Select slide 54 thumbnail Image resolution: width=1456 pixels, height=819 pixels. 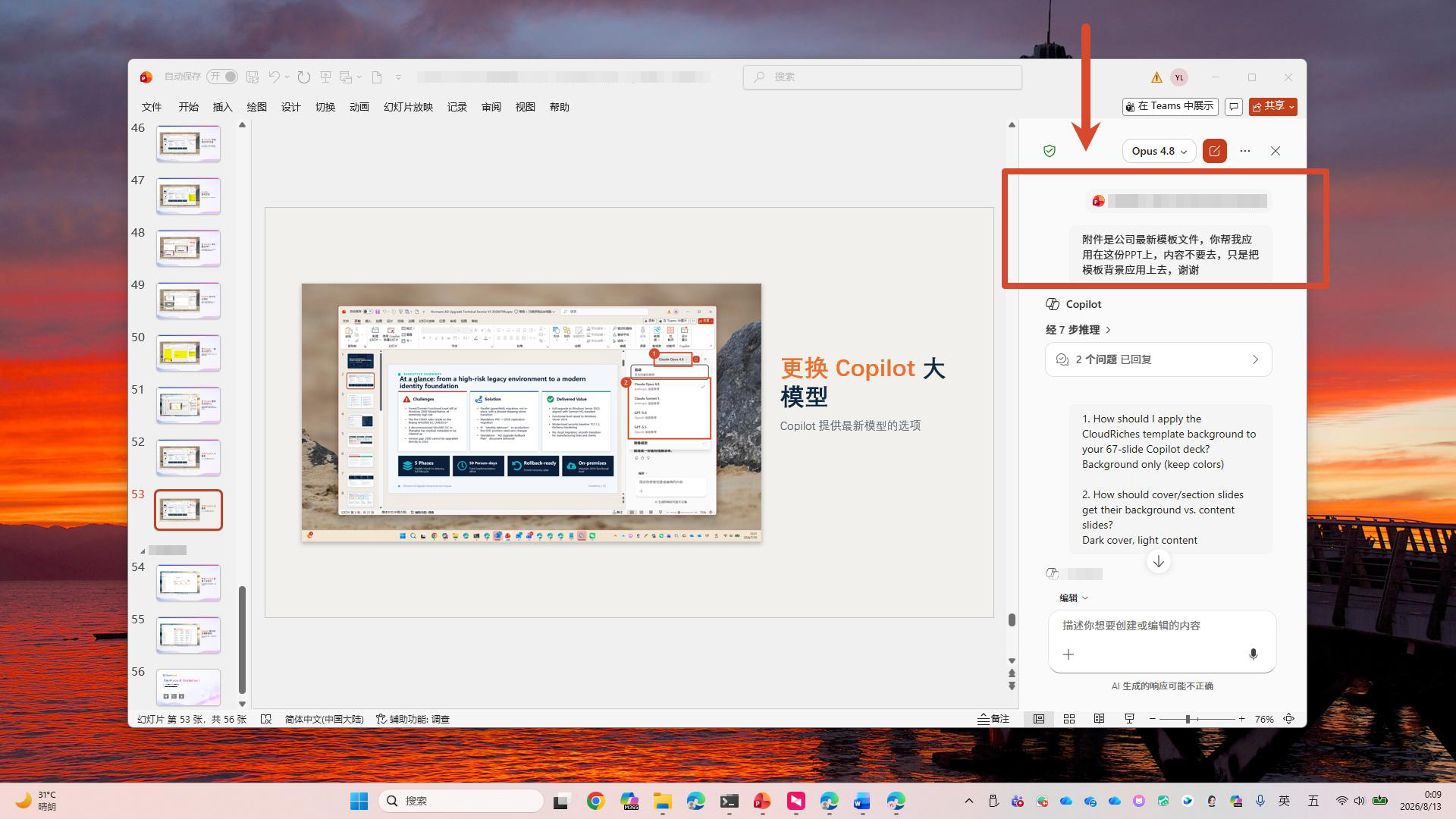[188, 582]
